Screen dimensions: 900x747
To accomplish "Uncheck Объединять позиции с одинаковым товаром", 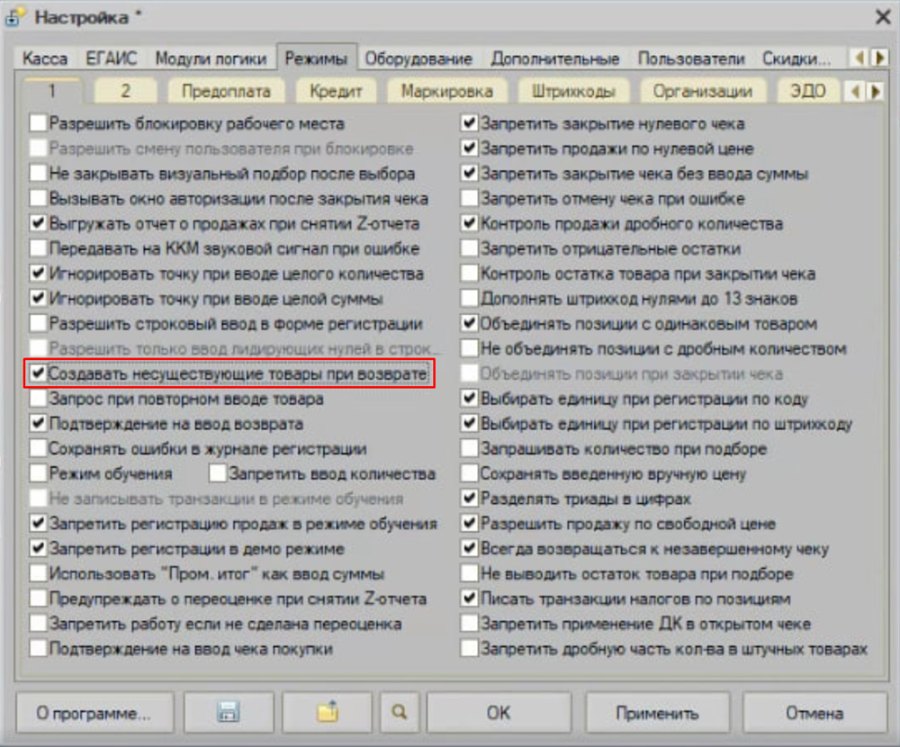I will coord(470,323).
